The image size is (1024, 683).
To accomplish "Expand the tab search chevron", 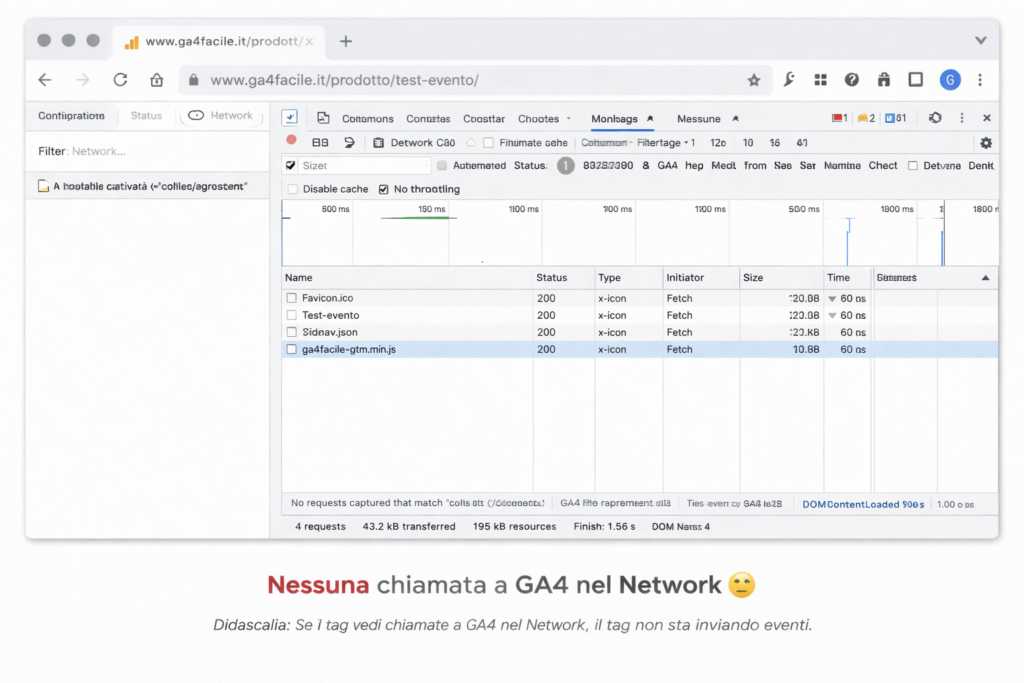I will 980,40.
